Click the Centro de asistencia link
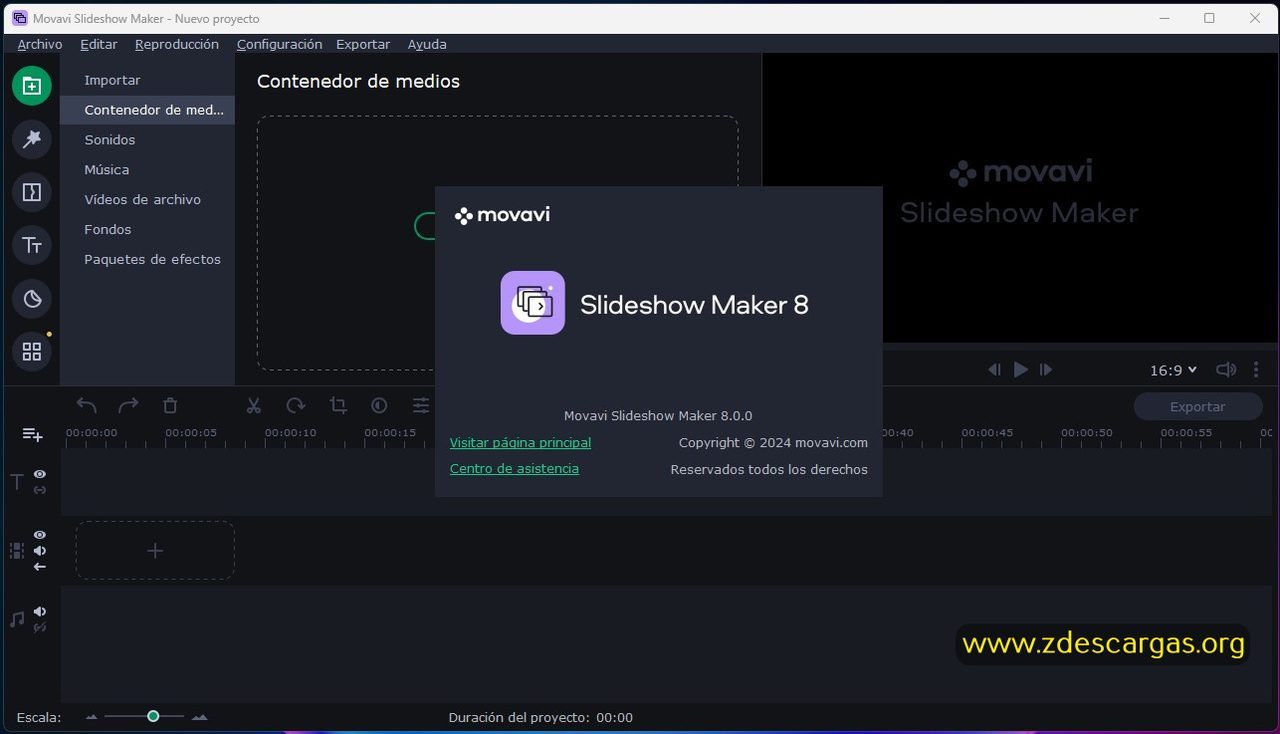1280x734 pixels. [514, 469]
